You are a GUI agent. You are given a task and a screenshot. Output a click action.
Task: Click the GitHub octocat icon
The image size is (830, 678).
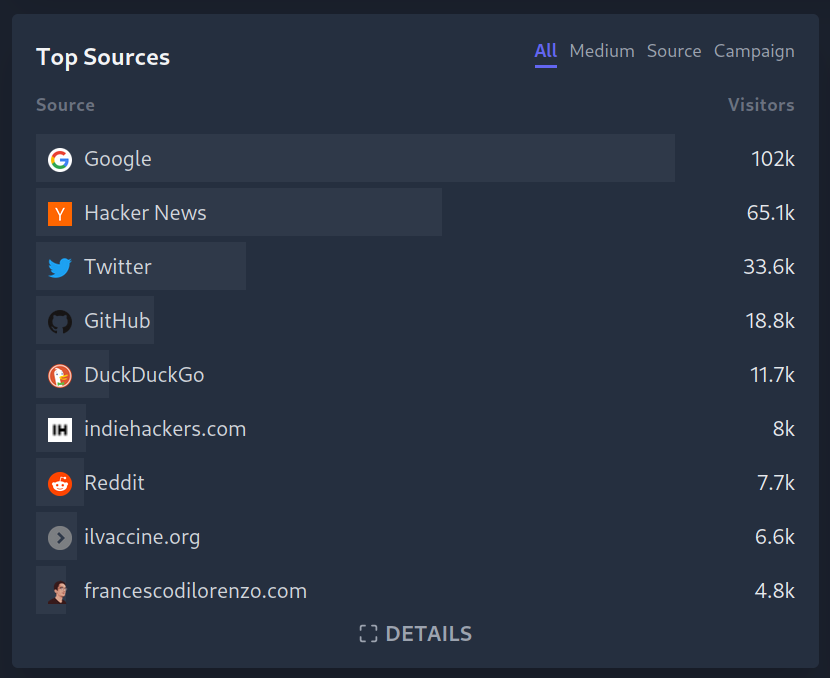(60, 321)
